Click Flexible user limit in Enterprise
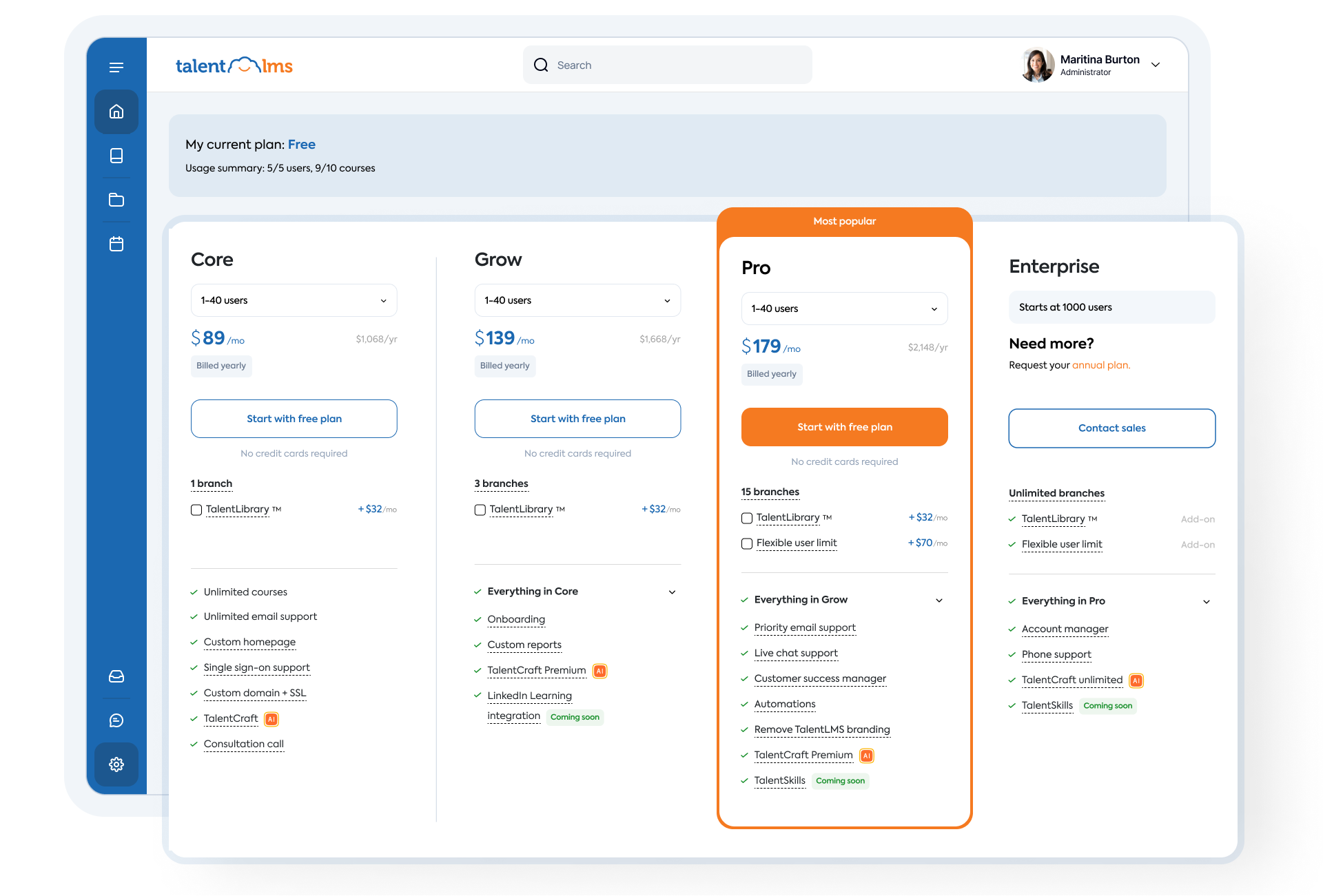This screenshot has height=896, width=1323. pos(1062,544)
